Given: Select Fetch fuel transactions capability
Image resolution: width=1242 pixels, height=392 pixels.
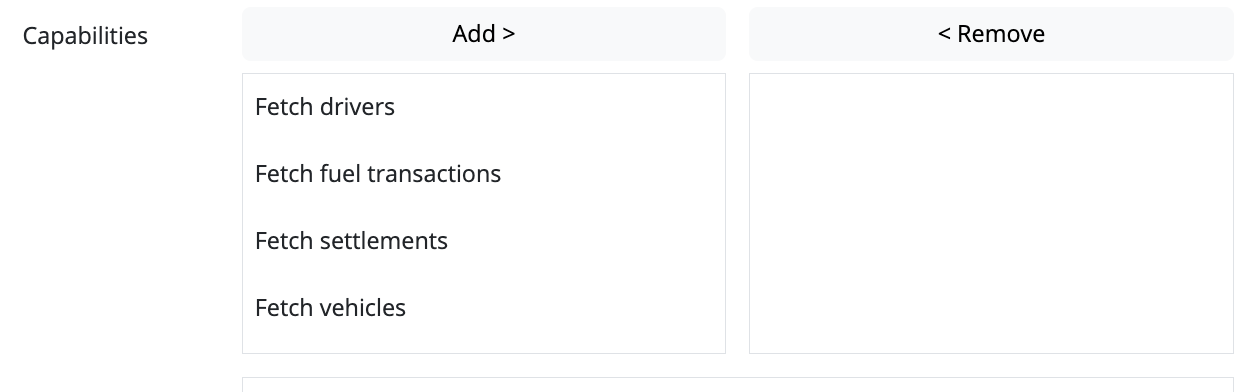Looking at the screenshot, I should (x=483, y=174).
